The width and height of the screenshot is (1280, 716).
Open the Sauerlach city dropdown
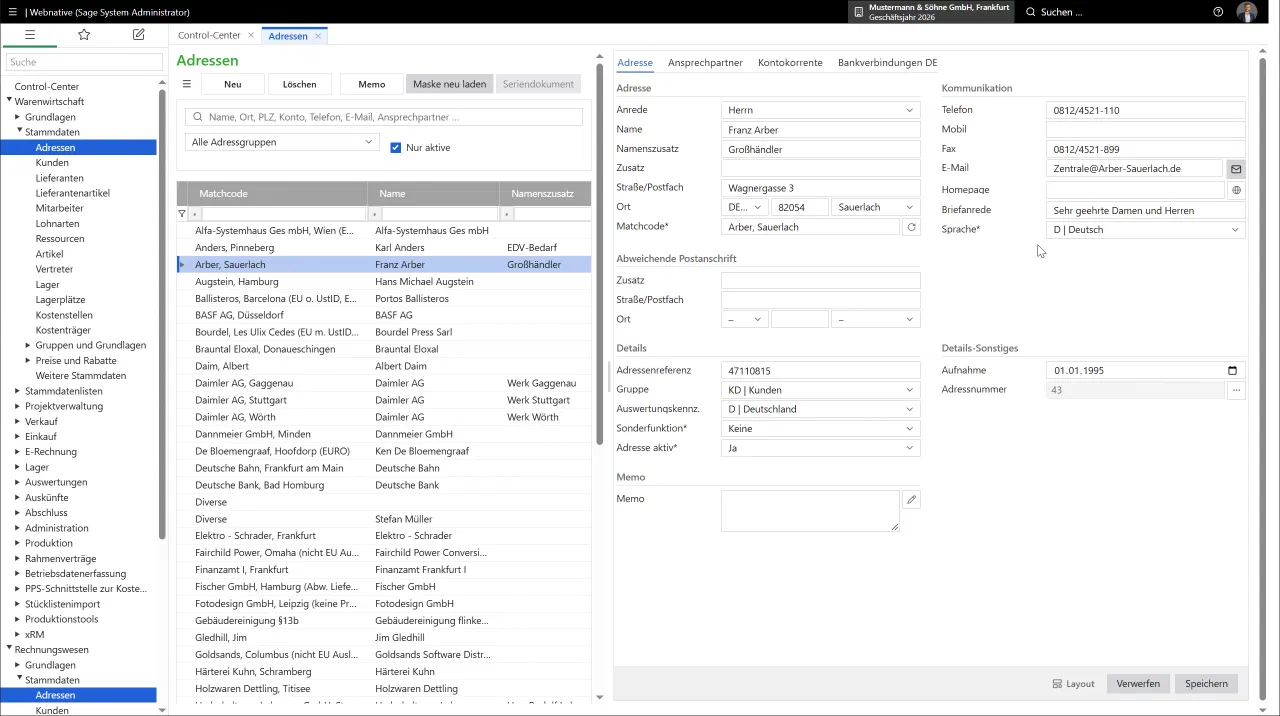[x=876, y=207]
